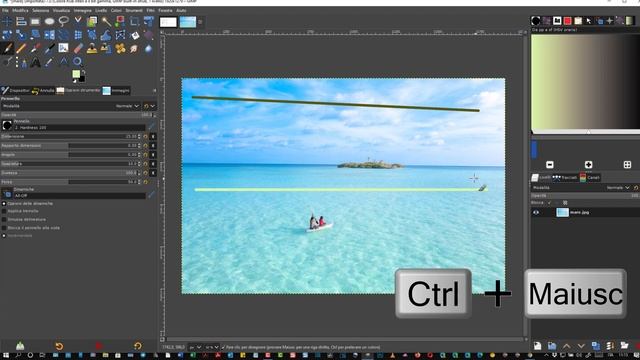
Task: Open the File menu
Action: (5, 10)
